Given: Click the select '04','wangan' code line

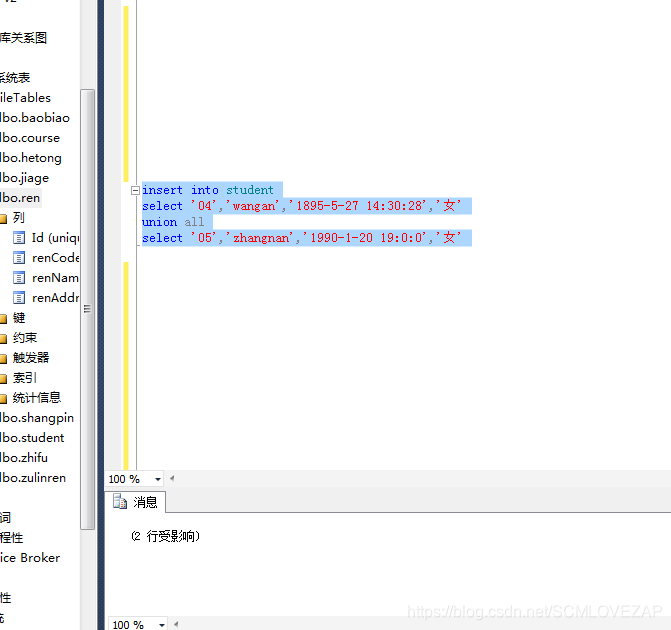Looking at the screenshot, I should (x=302, y=206).
